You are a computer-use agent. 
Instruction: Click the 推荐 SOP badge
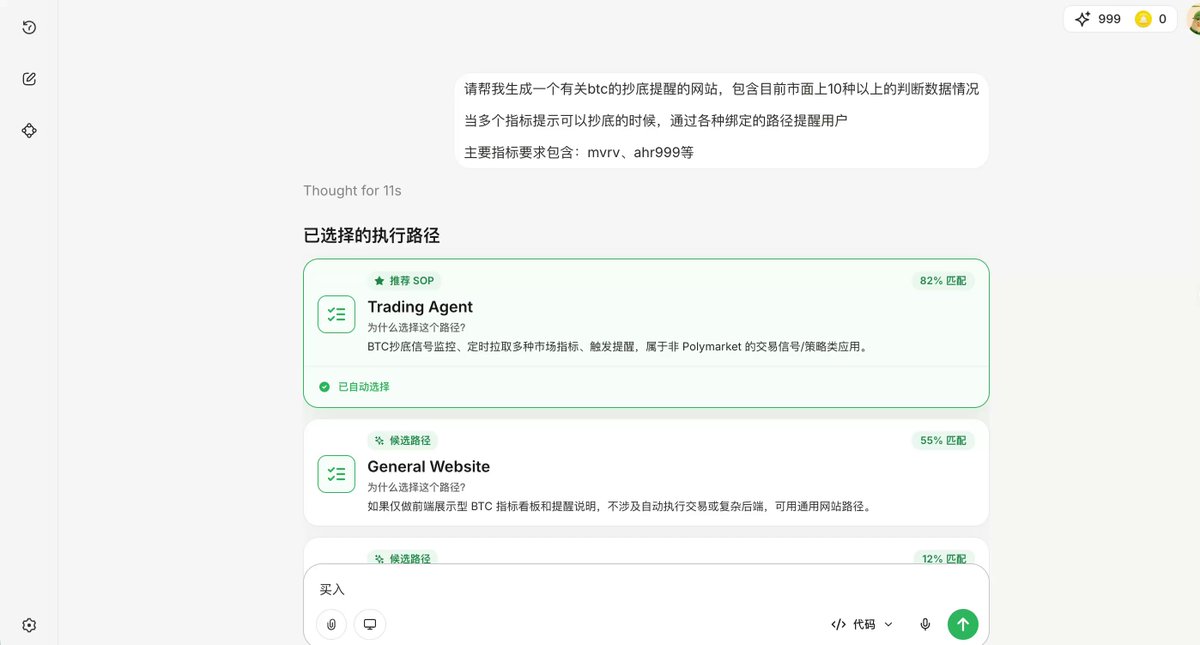pyautogui.click(x=404, y=281)
